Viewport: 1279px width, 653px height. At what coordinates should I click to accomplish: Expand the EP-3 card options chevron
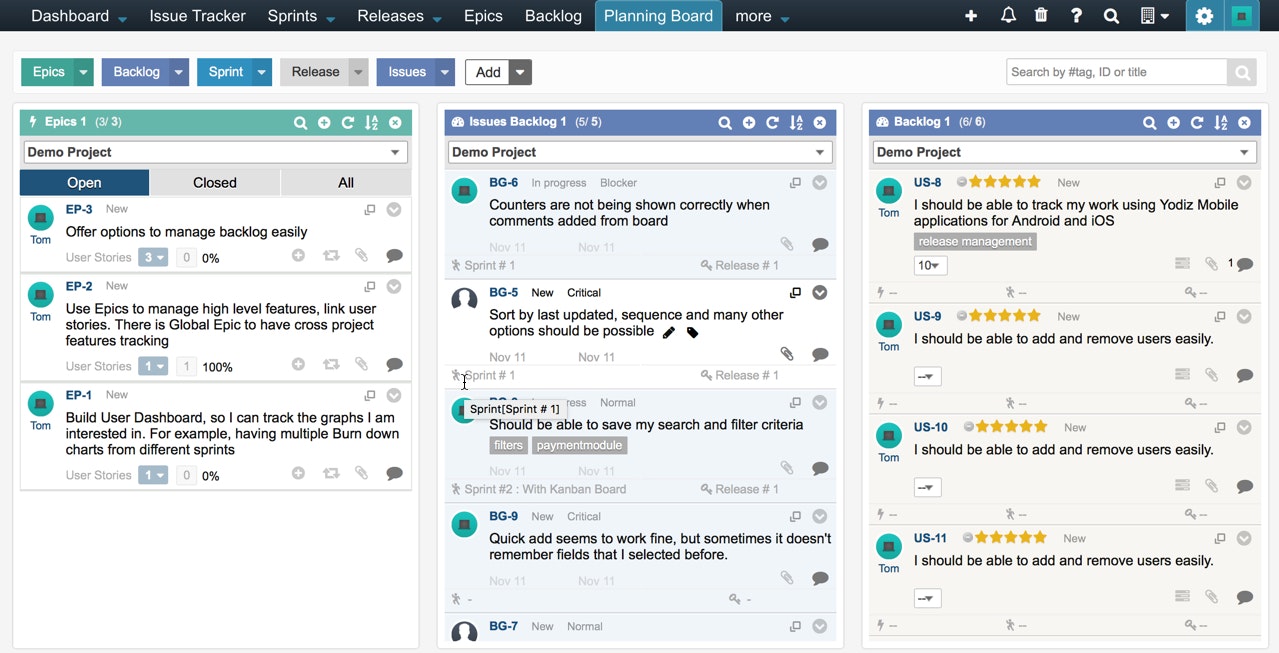pyautogui.click(x=394, y=210)
